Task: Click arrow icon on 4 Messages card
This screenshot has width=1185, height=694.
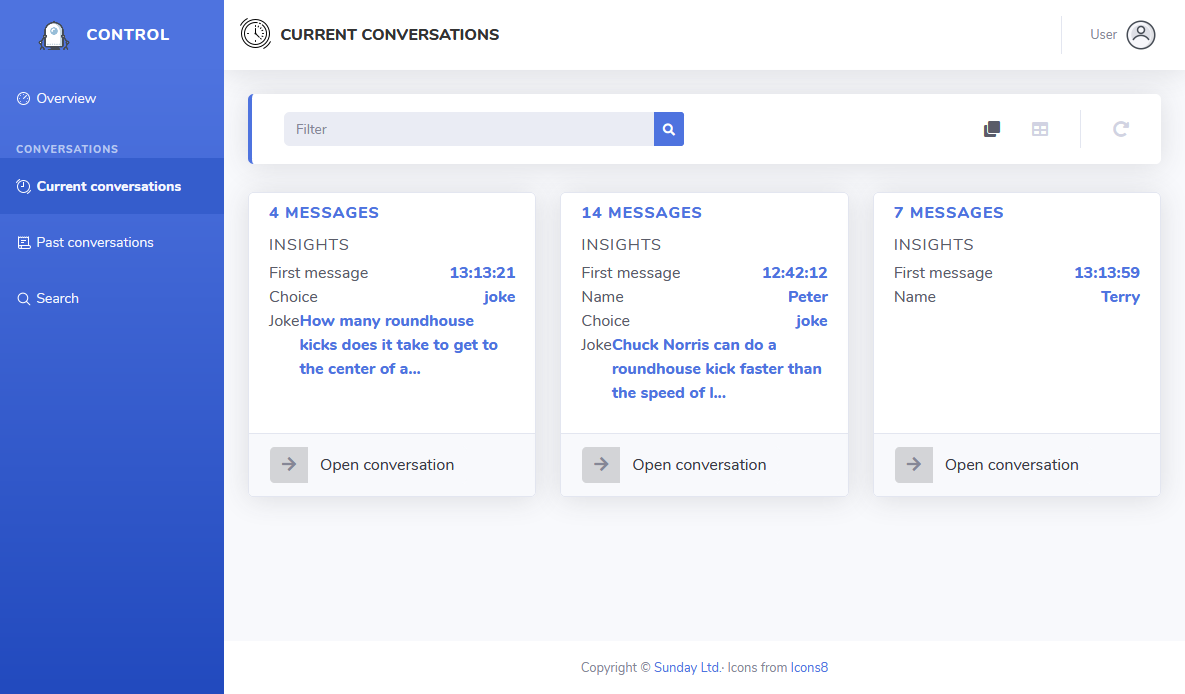Action: [289, 465]
